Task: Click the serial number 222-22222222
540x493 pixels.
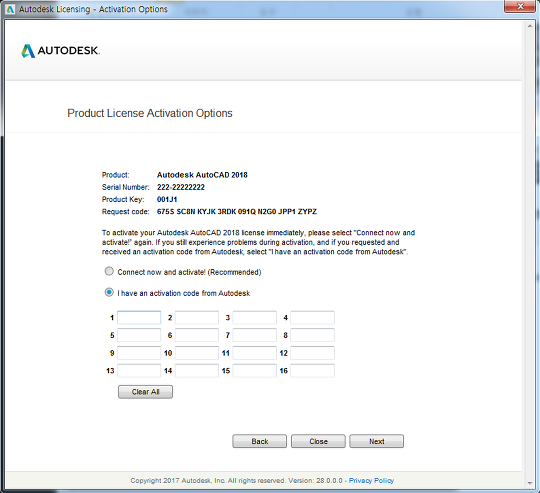Action: (181, 187)
